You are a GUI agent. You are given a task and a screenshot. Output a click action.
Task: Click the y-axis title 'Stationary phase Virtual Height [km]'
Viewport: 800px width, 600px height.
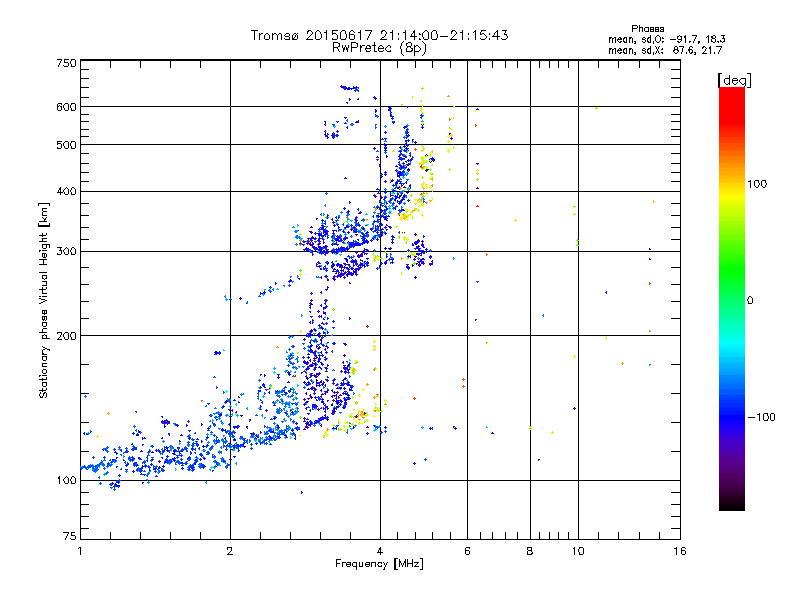[43, 300]
